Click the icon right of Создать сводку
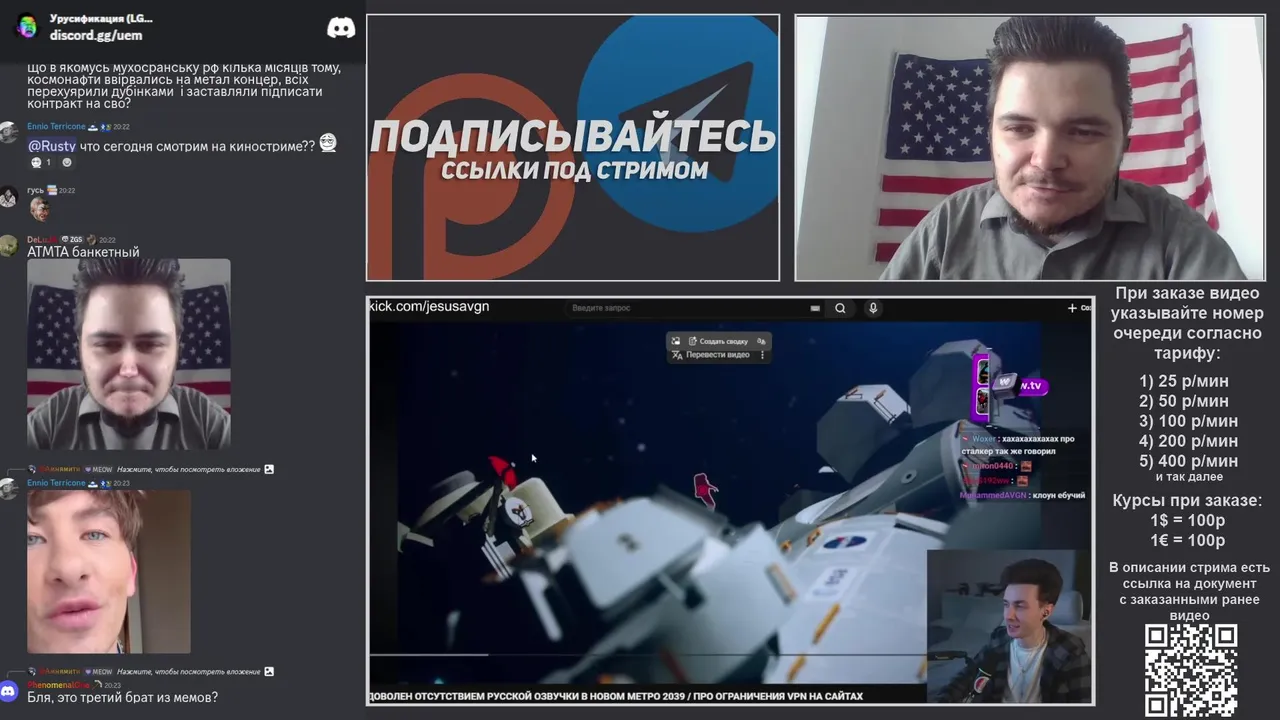The width and height of the screenshot is (1280, 720). tap(763, 341)
